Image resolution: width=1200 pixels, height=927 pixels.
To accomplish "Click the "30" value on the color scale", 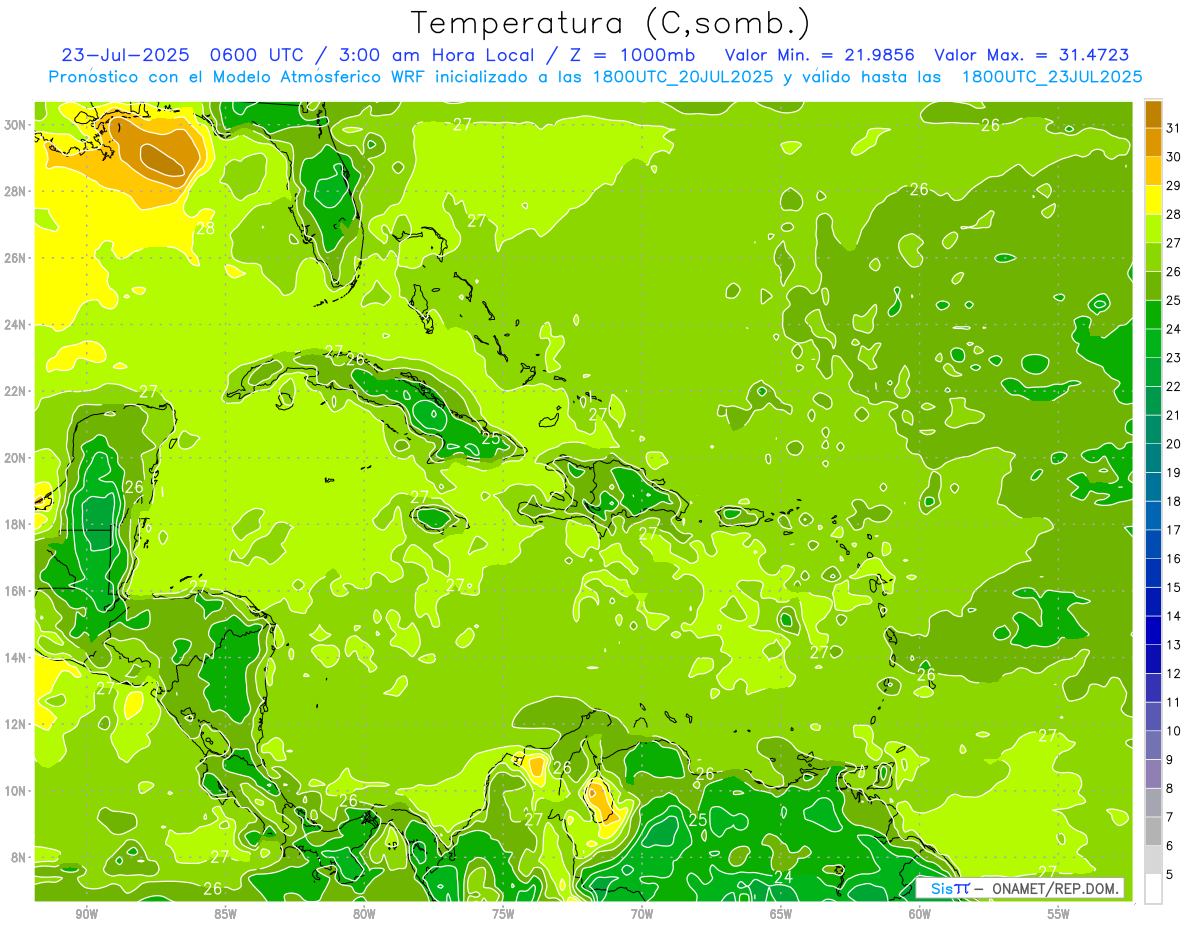I will click(x=1173, y=157).
